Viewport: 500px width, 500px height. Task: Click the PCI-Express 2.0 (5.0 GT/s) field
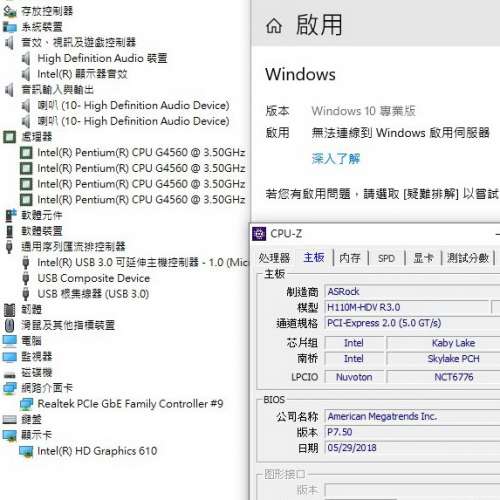click(x=412, y=323)
